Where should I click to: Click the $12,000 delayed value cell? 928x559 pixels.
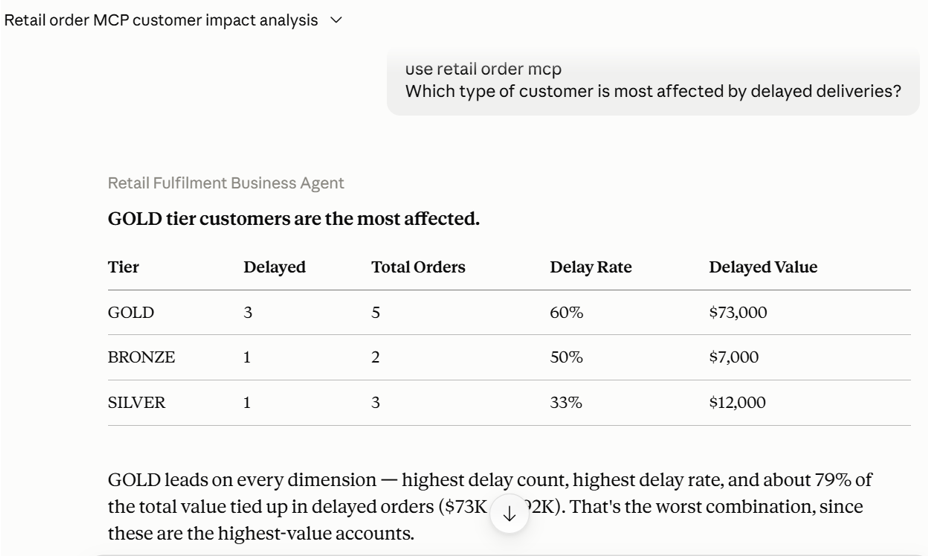pos(737,402)
